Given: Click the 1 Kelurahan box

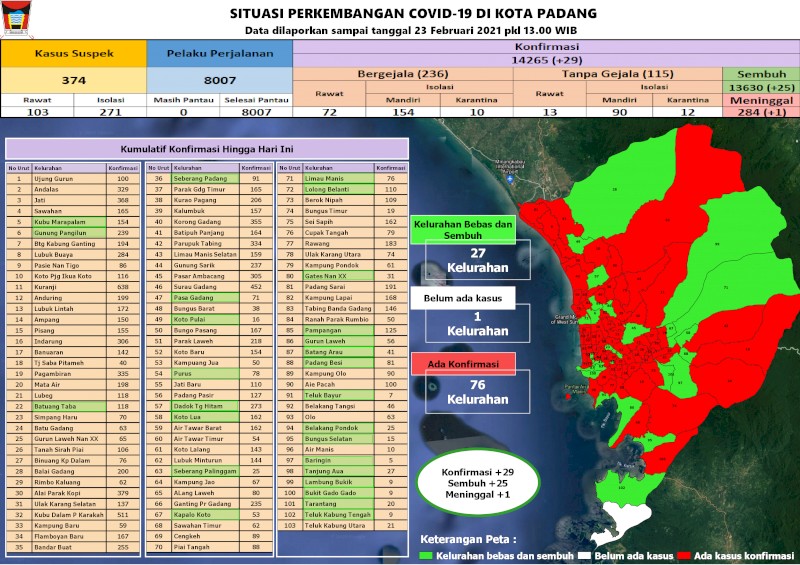Looking at the screenshot, I should pyautogui.click(x=478, y=324).
